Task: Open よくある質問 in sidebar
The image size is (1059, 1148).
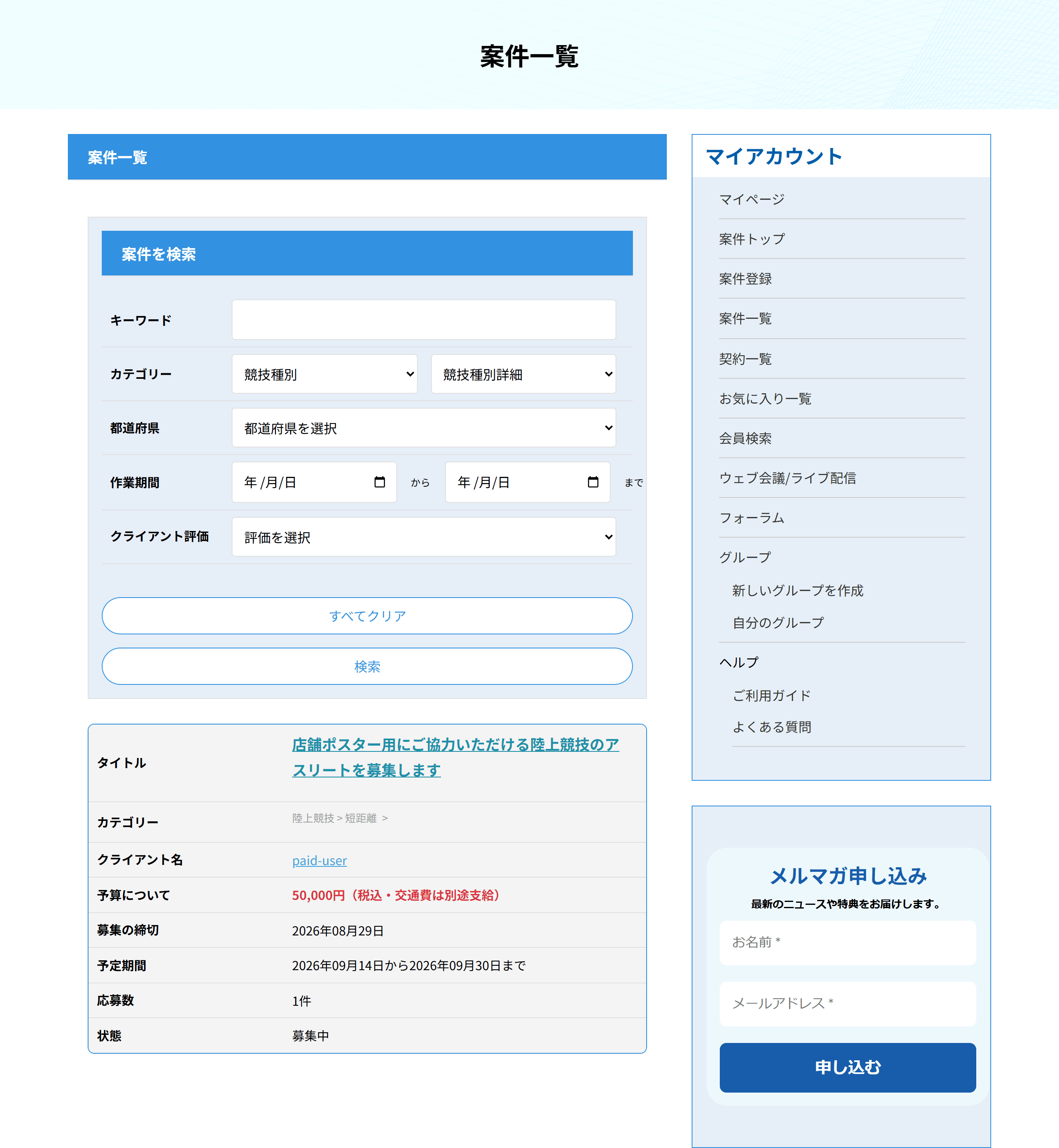Action: click(771, 726)
